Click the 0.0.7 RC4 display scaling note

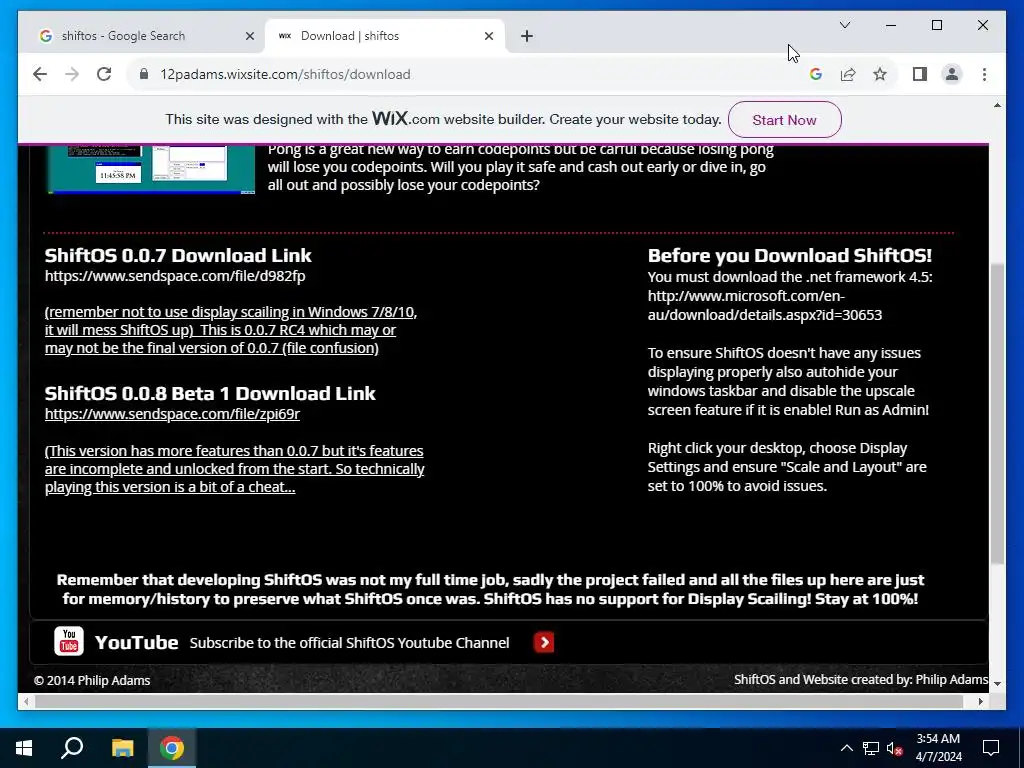point(231,330)
